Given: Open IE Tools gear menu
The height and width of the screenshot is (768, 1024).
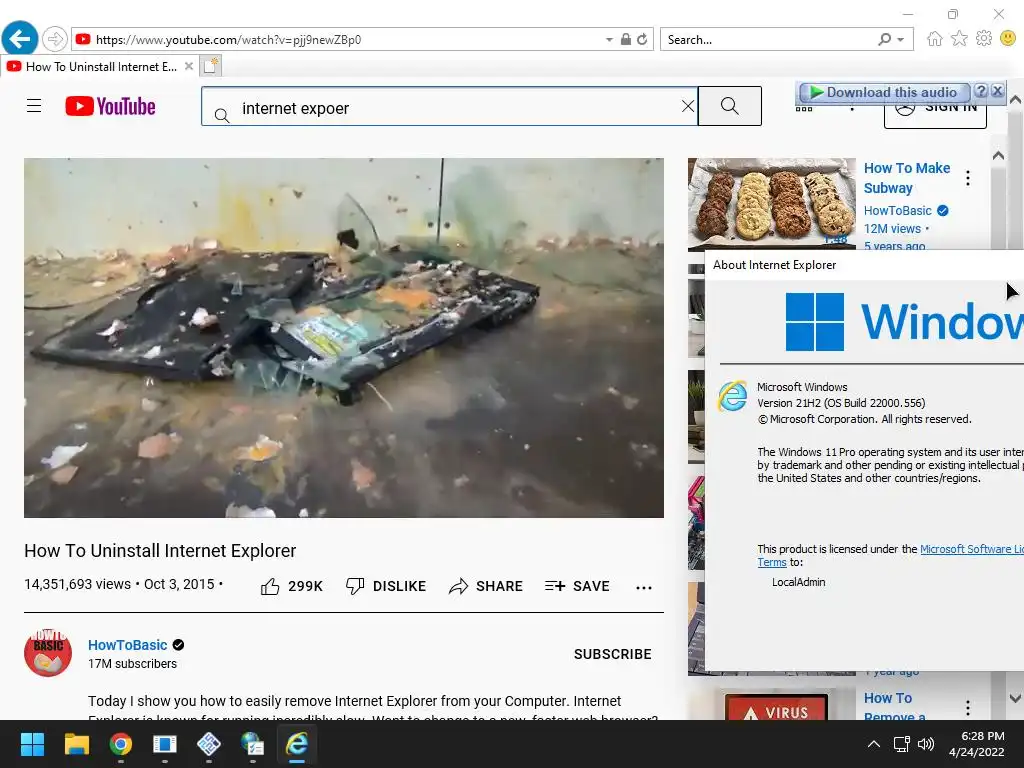Looking at the screenshot, I should 984,39.
